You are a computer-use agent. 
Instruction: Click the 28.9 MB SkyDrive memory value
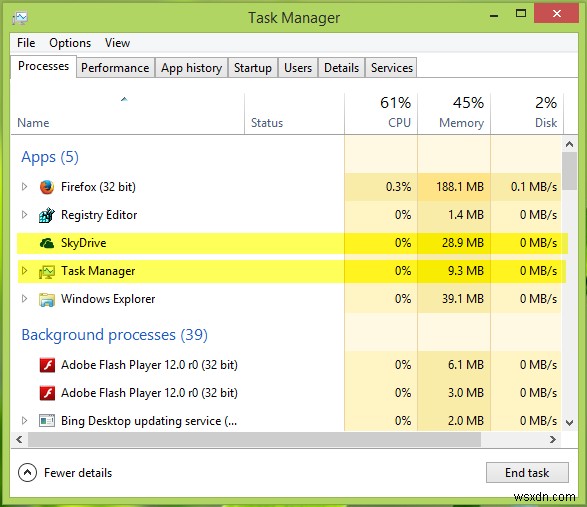point(463,243)
